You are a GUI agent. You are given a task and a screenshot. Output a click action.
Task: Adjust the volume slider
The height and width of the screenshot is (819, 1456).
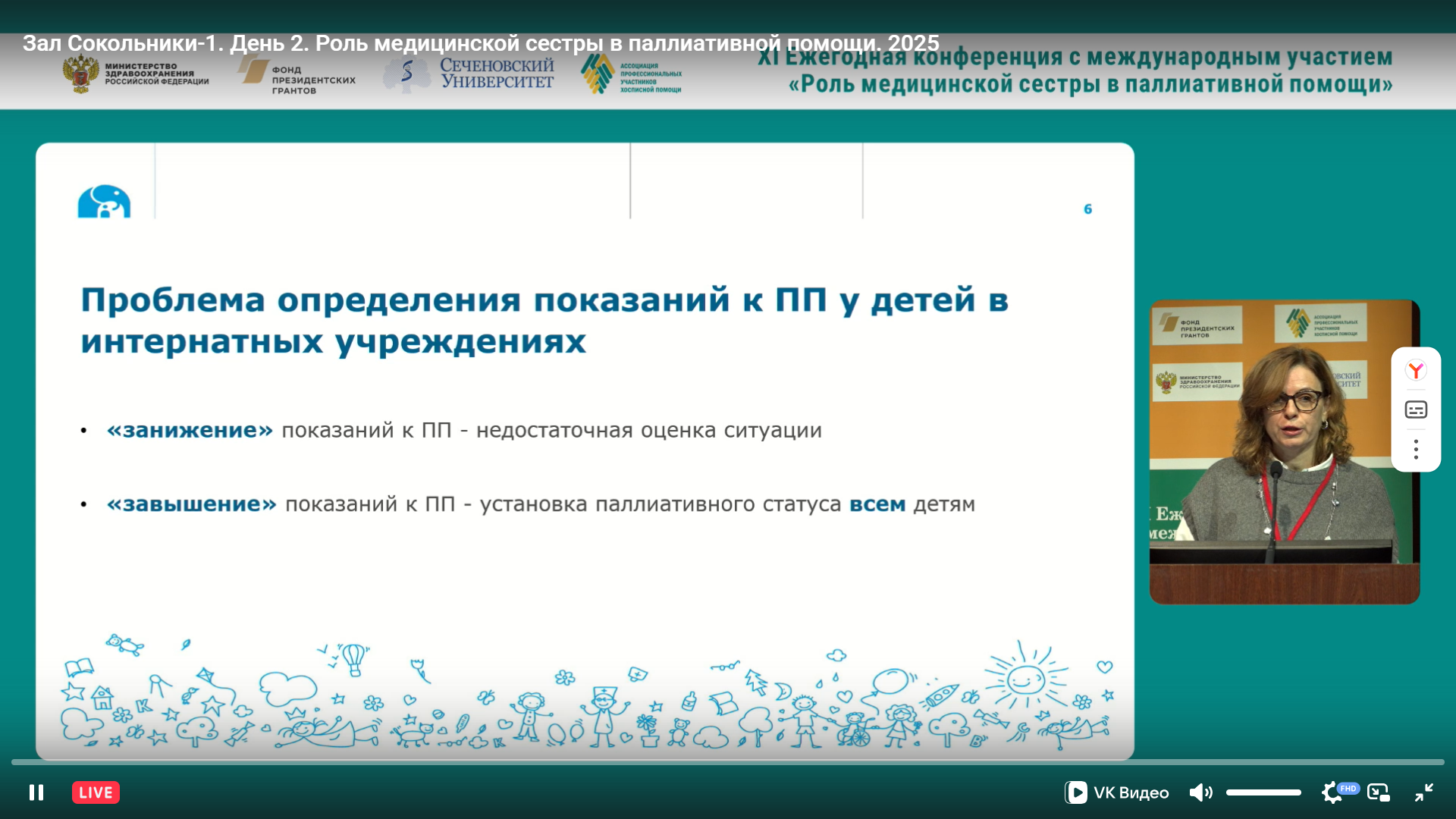(x=1263, y=792)
